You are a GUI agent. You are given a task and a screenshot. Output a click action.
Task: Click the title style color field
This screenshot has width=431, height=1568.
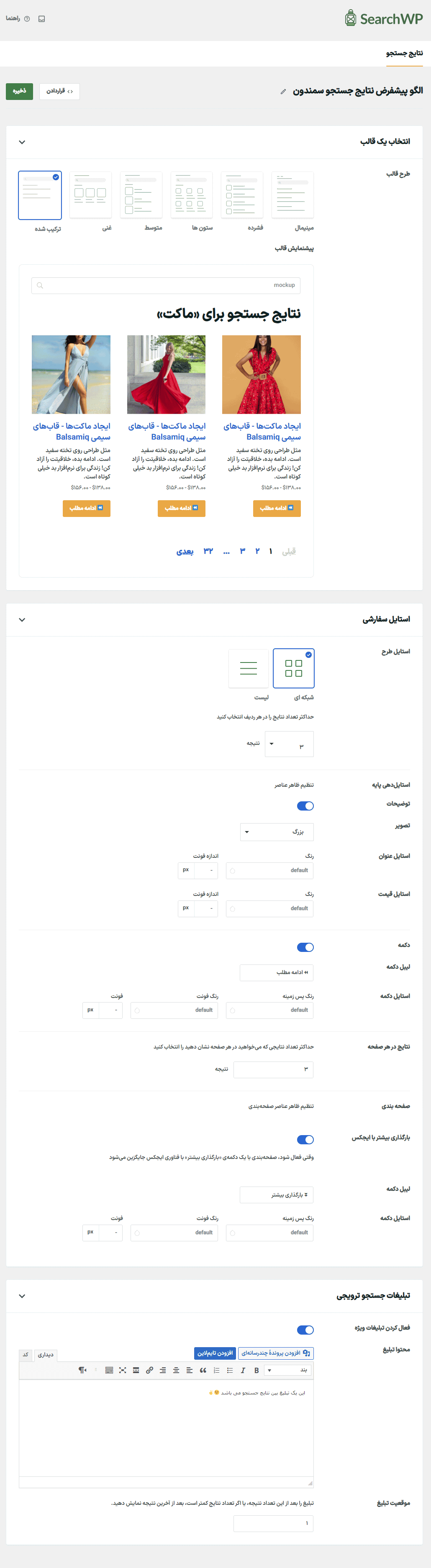[x=269, y=870]
